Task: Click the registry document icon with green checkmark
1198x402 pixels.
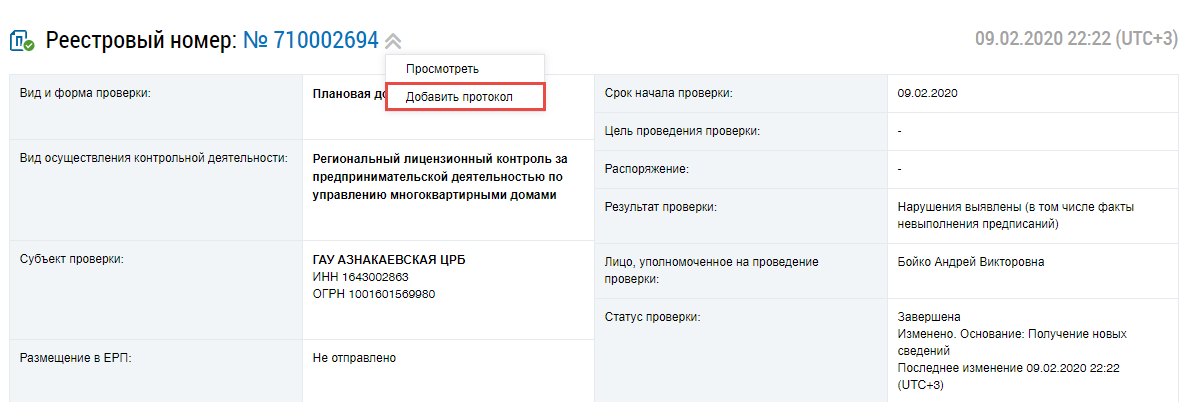Action: pos(23,41)
